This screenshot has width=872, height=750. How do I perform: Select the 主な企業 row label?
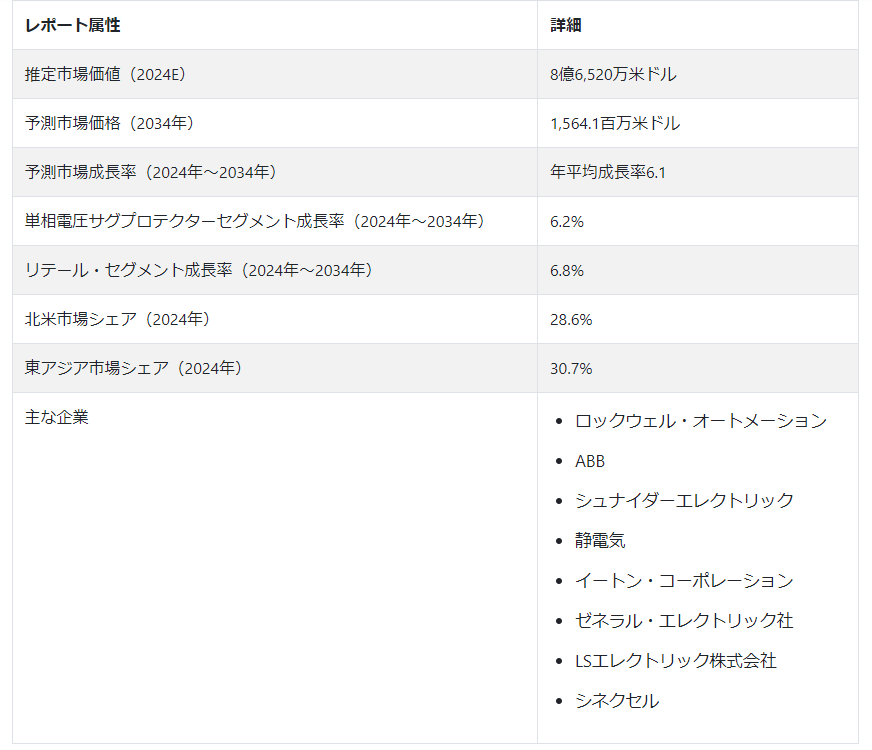[56, 417]
